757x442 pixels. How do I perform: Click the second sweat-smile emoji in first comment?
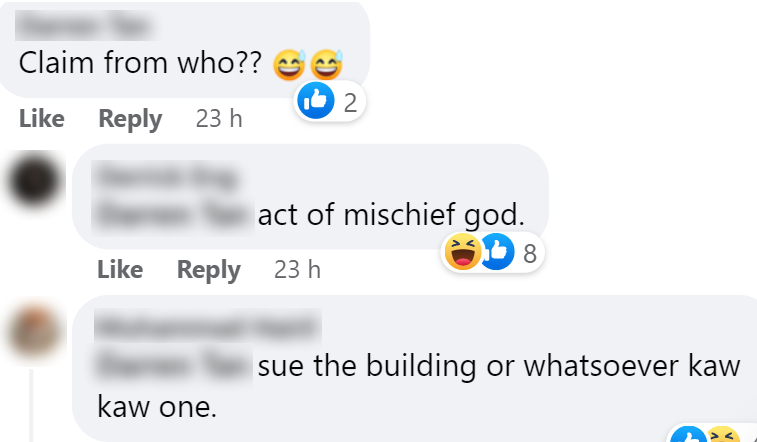(x=326, y=66)
